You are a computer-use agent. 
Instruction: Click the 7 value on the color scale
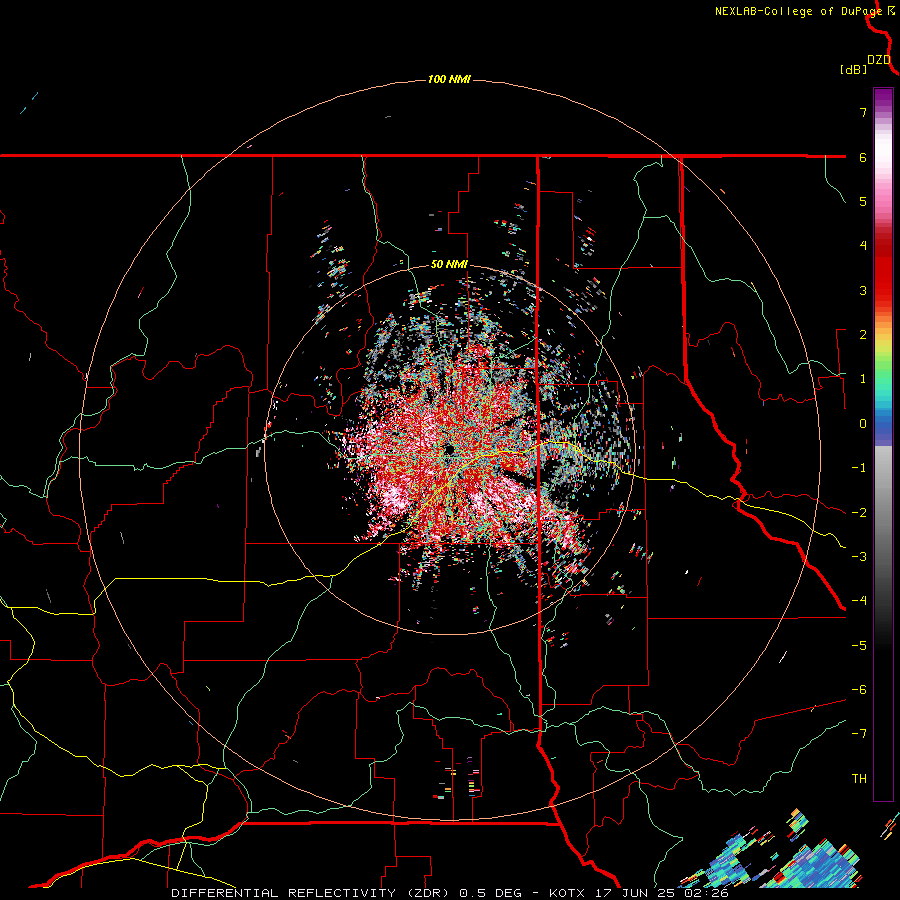coord(863,112)
